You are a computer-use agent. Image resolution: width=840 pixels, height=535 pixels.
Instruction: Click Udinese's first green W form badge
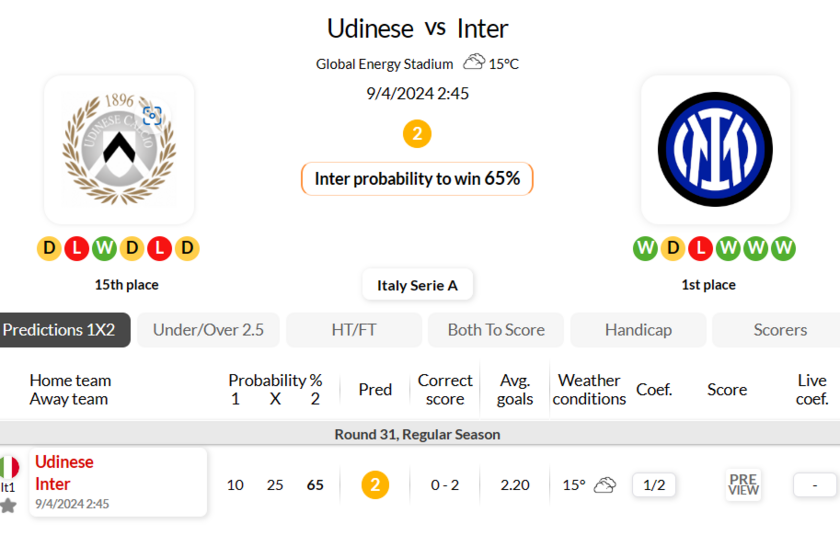click(104, 248)
